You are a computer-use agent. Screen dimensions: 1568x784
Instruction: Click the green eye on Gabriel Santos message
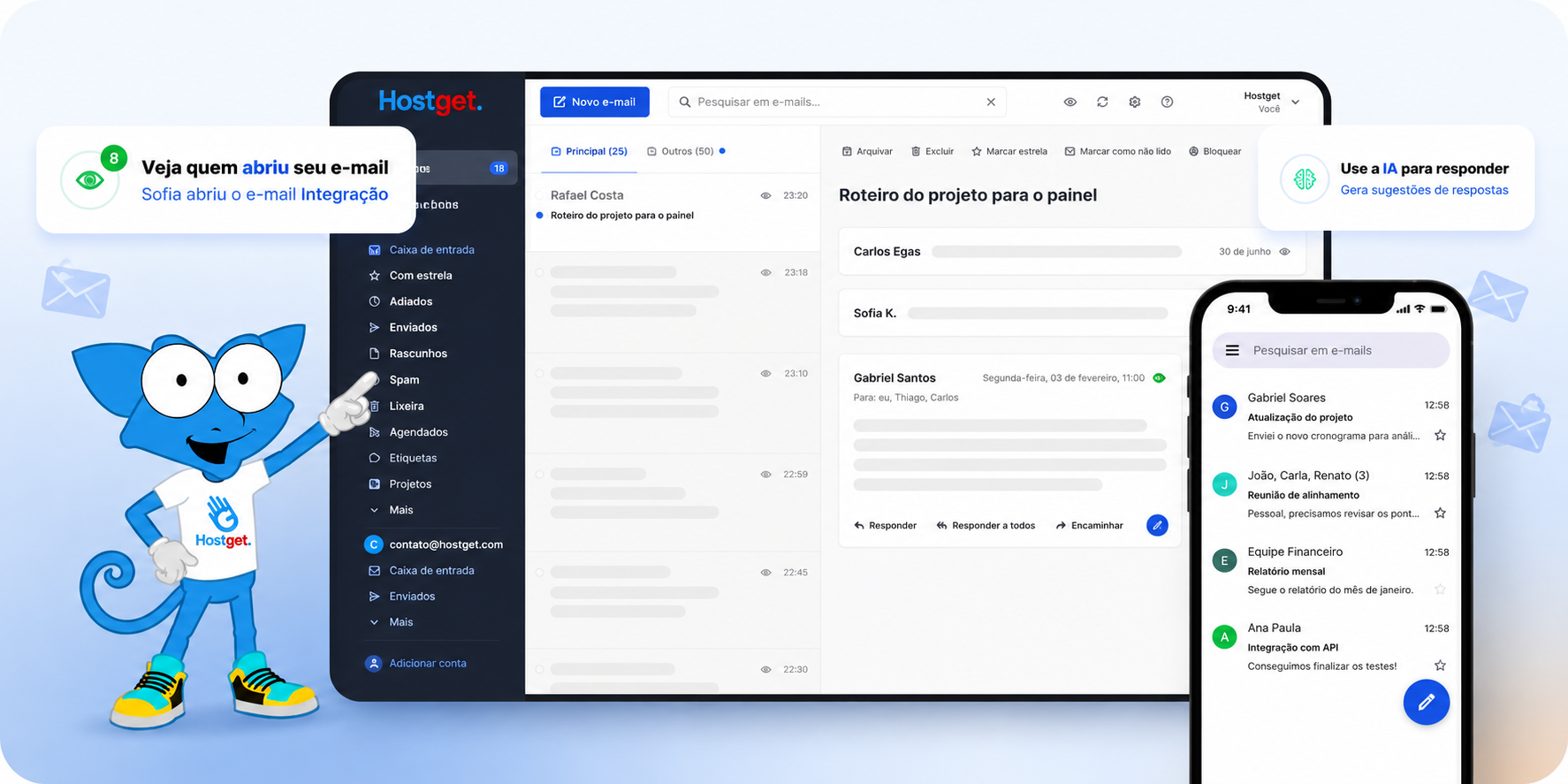point(1159,377)
